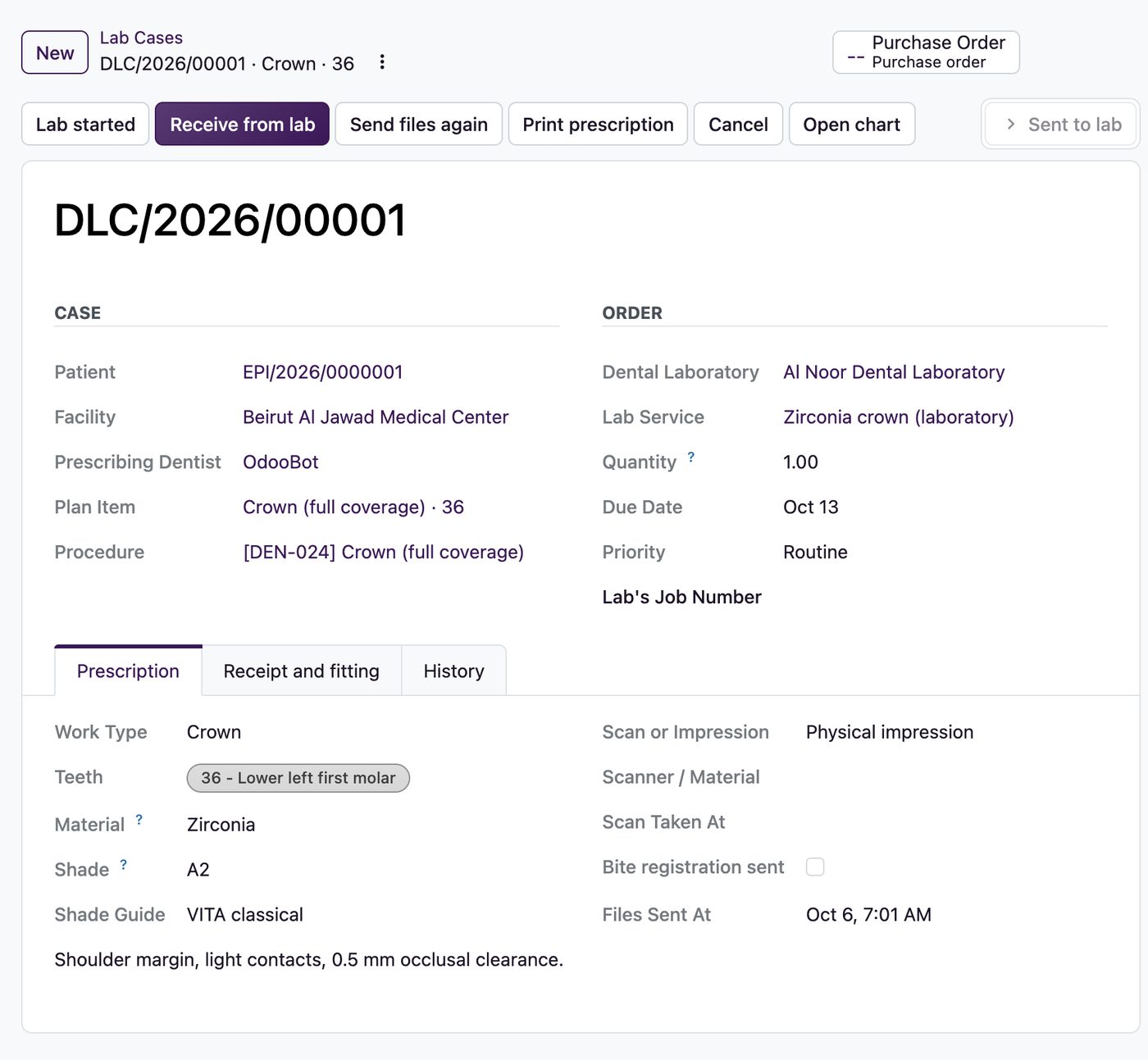Image resolution: width=1148 pixels, height=1060 pixels.
Task: Click Files Sent At value Oct 6, 7:01 AM
Action: pos(868,915)
